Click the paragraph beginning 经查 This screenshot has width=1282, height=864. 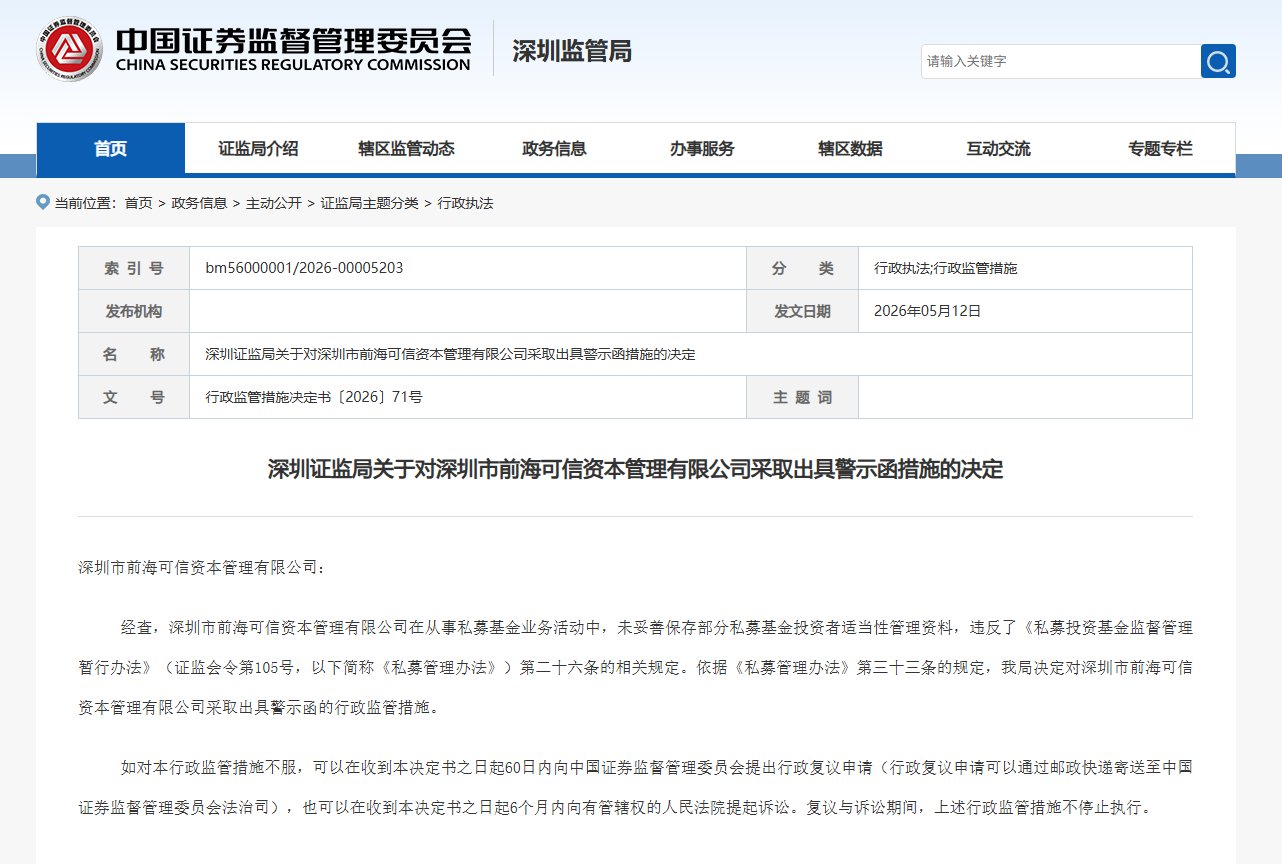point(635,667)
